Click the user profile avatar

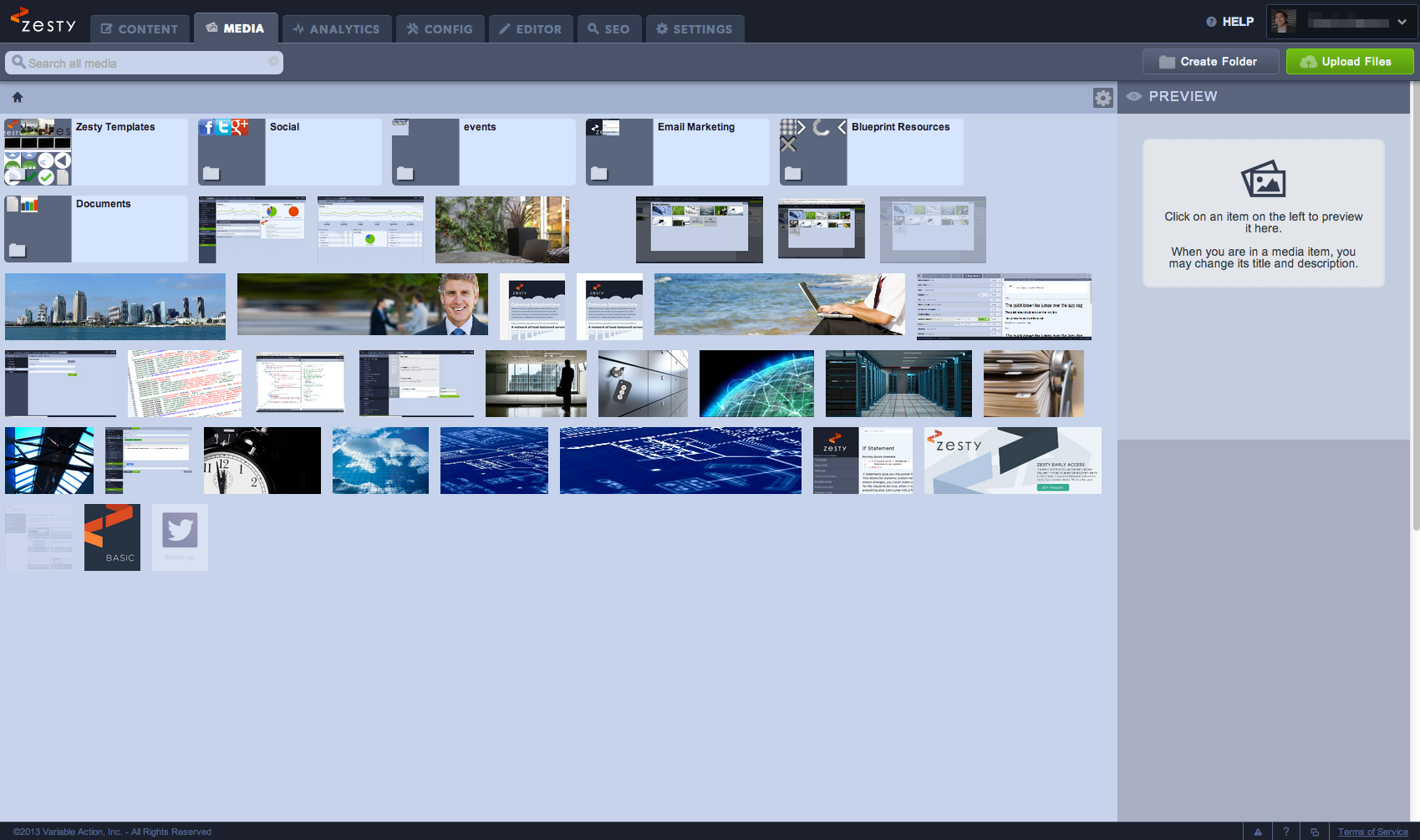tap(1284, 22)
